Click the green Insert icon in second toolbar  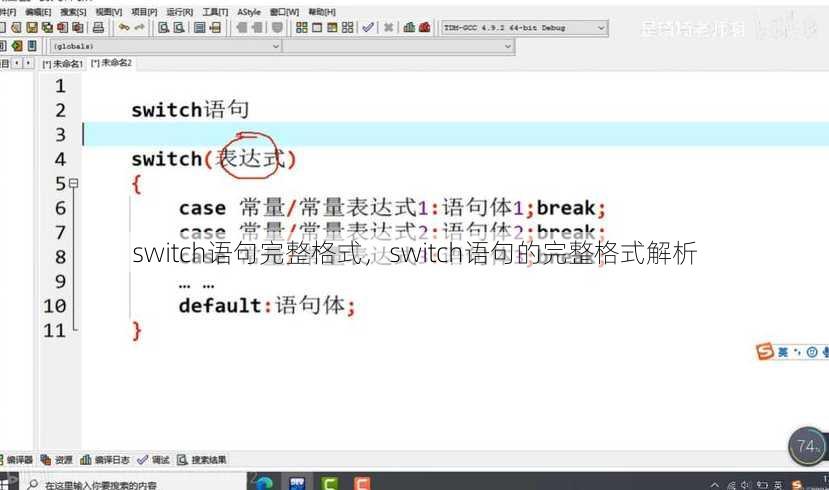[17, 46]
